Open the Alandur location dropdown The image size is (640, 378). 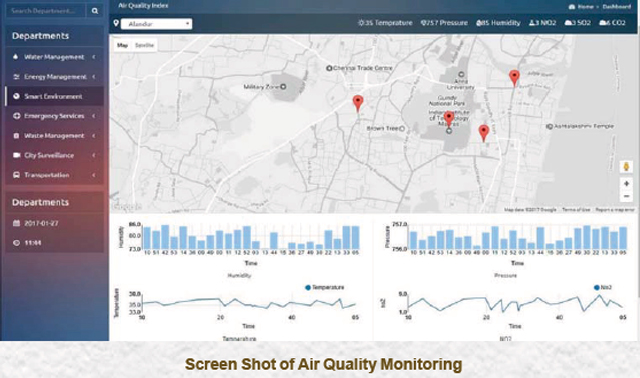coord(157,24)
